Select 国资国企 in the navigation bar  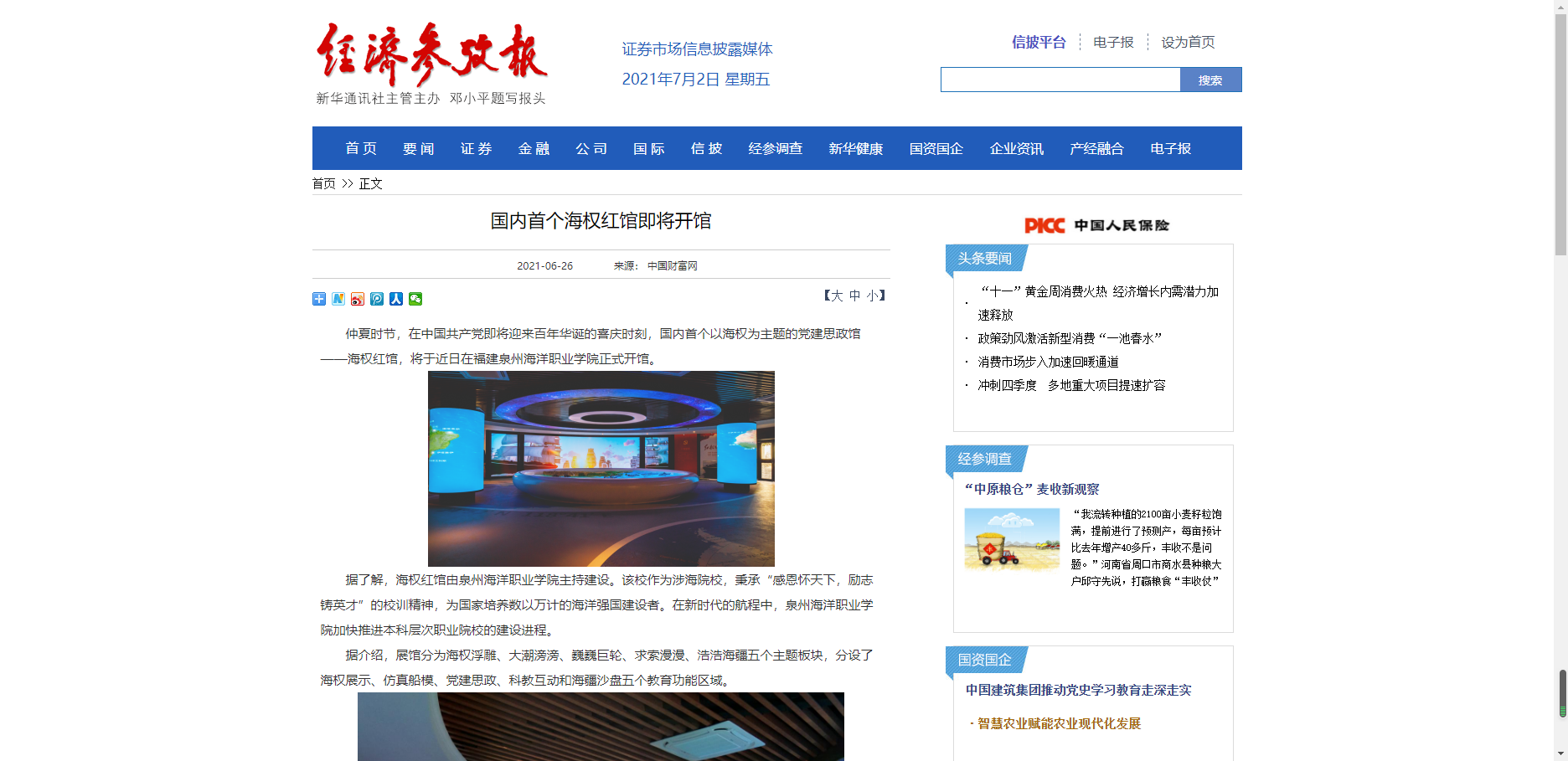pyautogui.click(x=936, y=148)
